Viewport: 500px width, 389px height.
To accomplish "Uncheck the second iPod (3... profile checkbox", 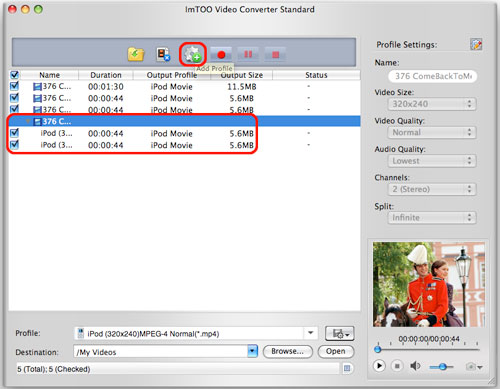I will point(14,145).
